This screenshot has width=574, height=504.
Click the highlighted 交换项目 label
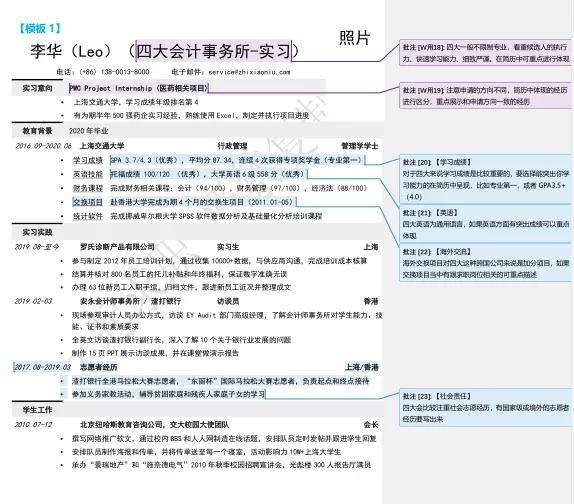pyautogui.click(x=88, y=202)
